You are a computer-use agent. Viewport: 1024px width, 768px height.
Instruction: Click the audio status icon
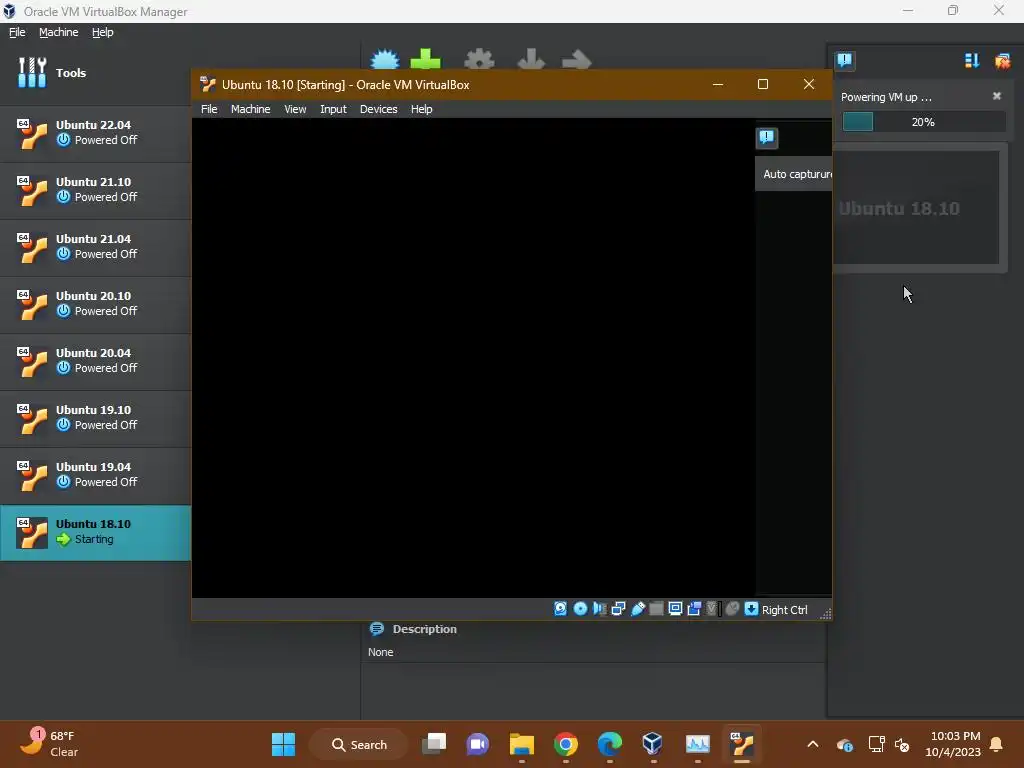pos(599,609)
